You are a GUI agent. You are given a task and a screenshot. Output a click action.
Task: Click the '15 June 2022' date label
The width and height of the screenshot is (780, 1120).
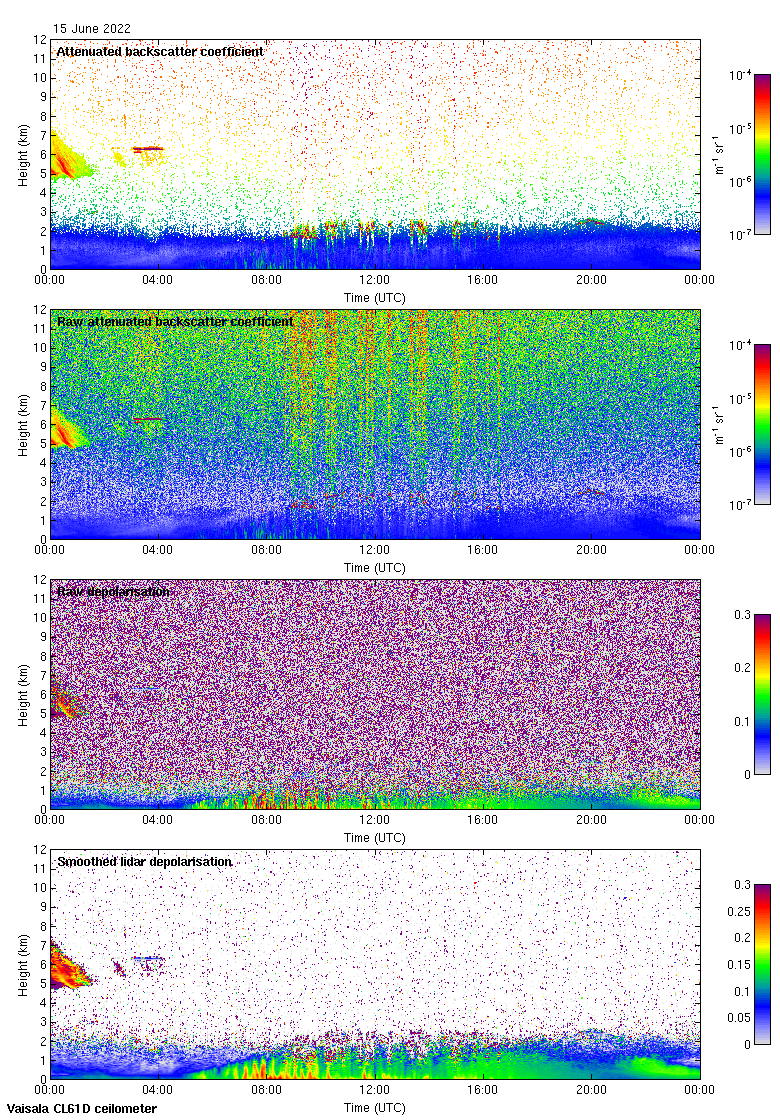click(x=92, y=29)
